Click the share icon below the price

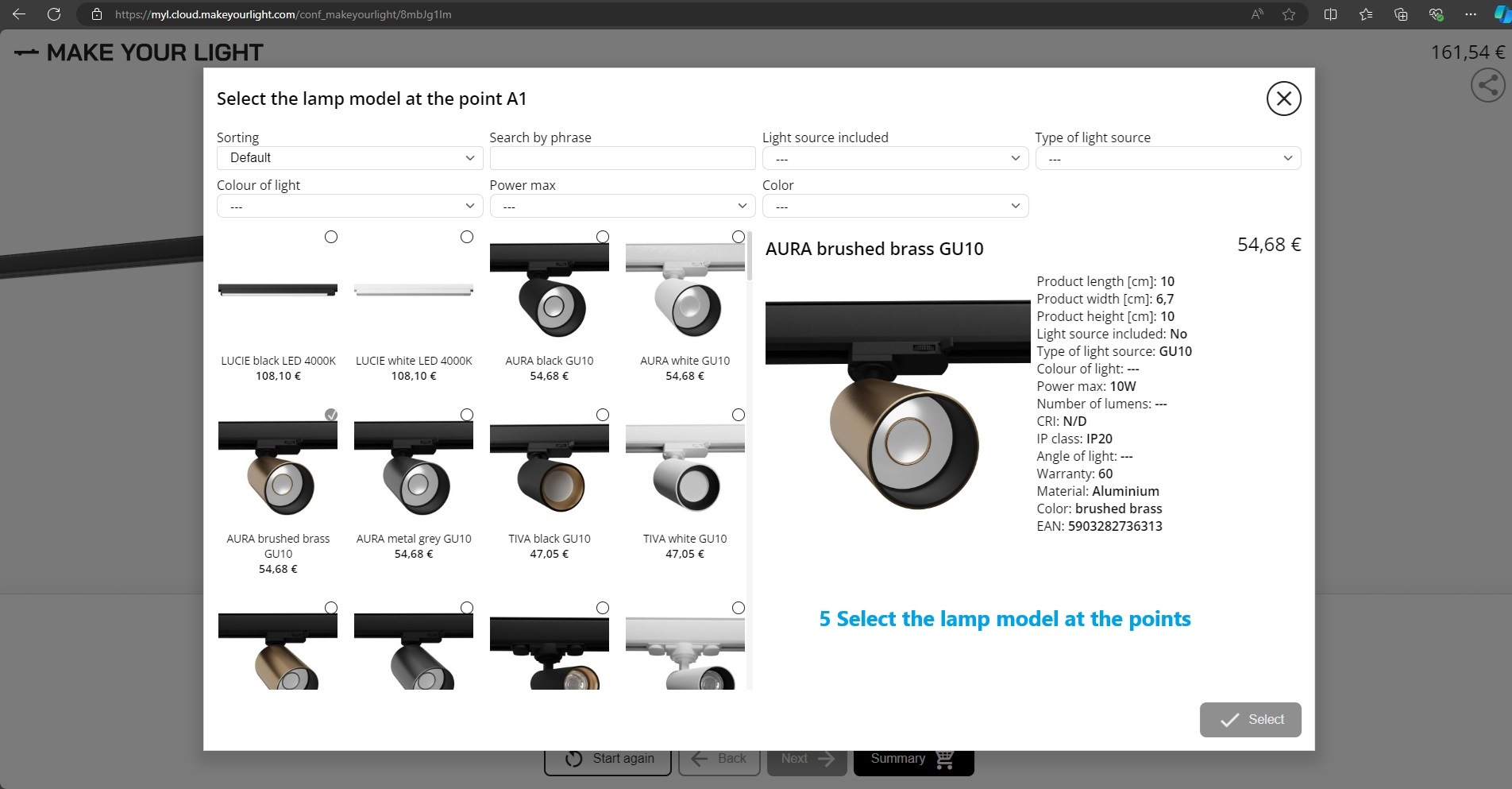coord(1487,85)
